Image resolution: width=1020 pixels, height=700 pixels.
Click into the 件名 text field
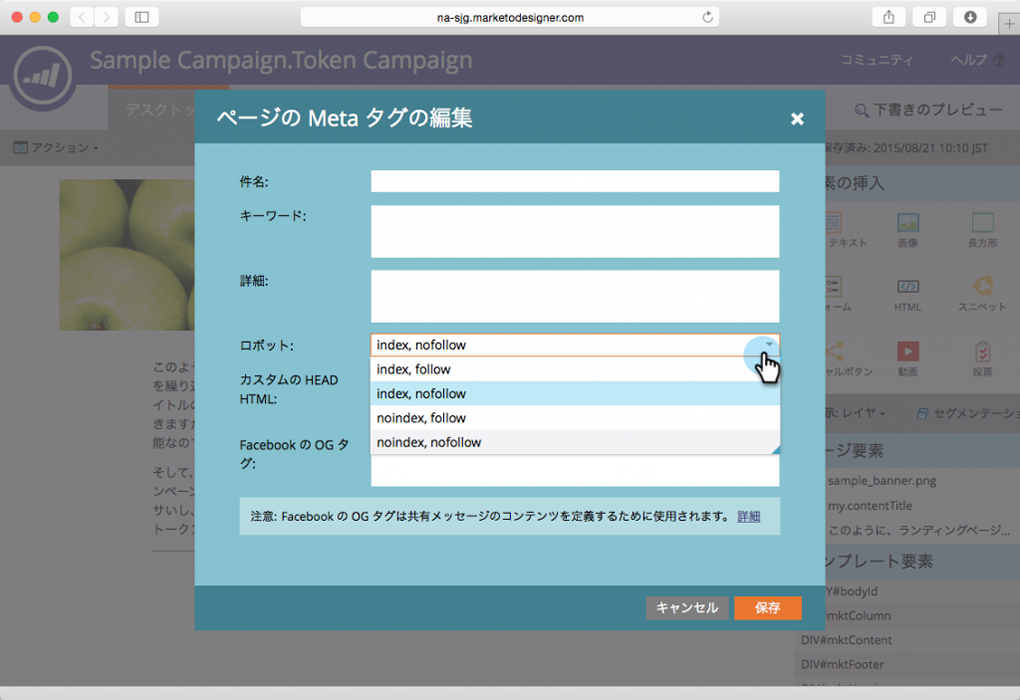[574, 181]
